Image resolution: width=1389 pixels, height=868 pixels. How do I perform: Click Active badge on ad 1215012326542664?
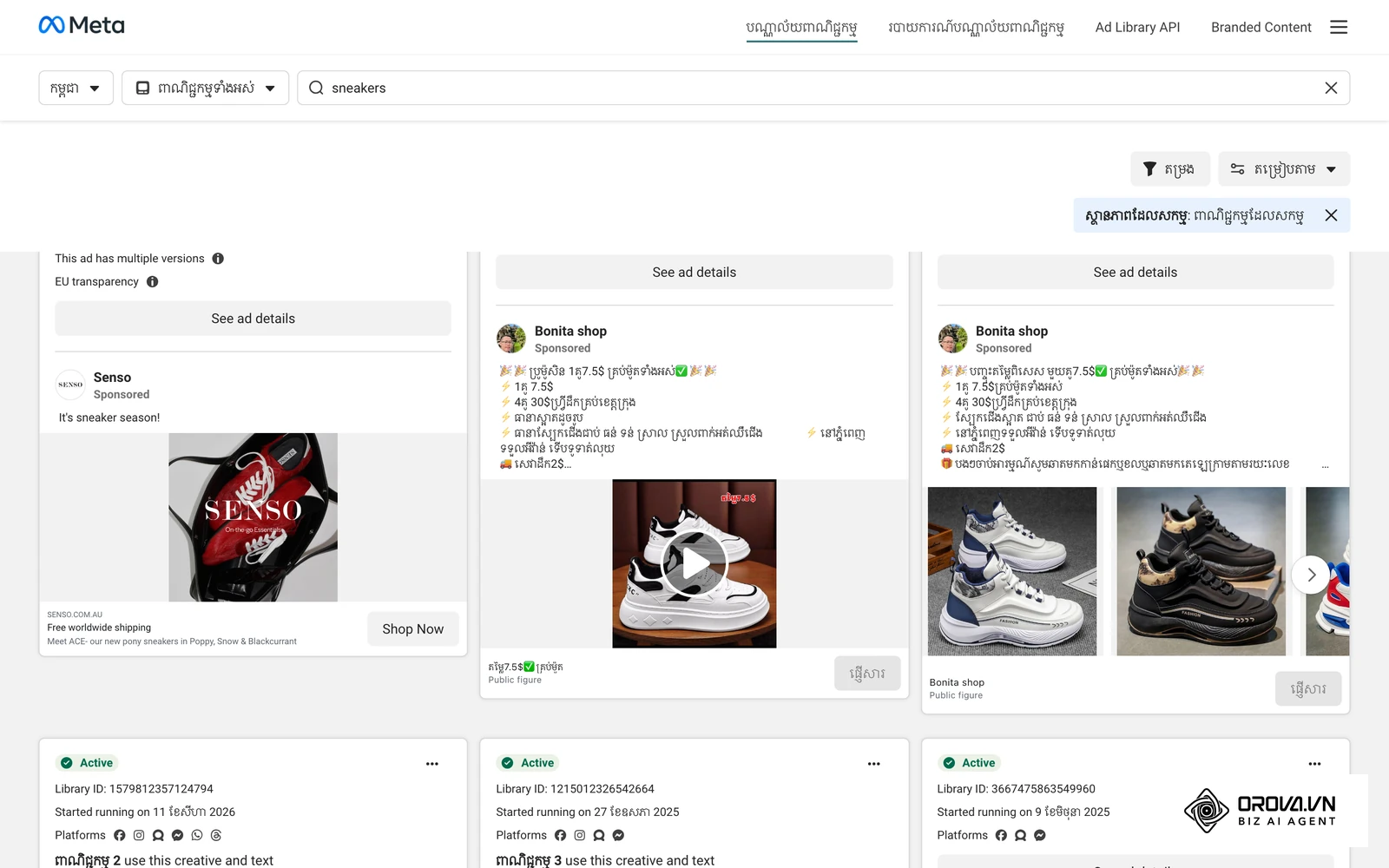[526, 763]
